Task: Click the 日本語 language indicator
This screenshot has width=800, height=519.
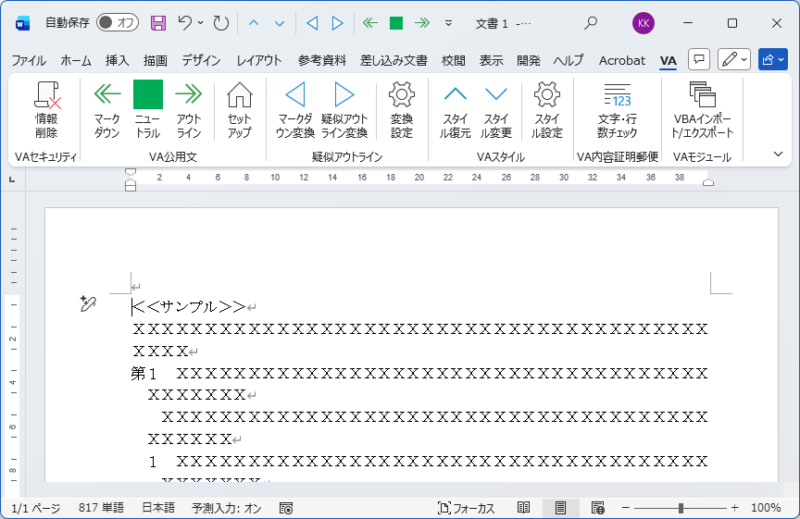Action: pyautogui.click(x=158, y=508)
